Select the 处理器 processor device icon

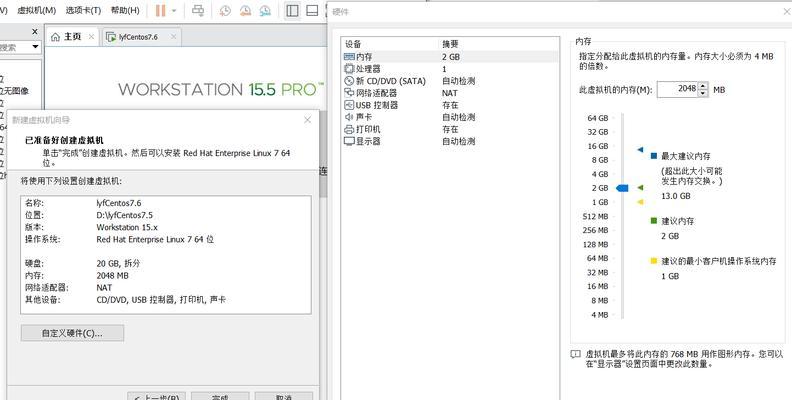point(349,69)
